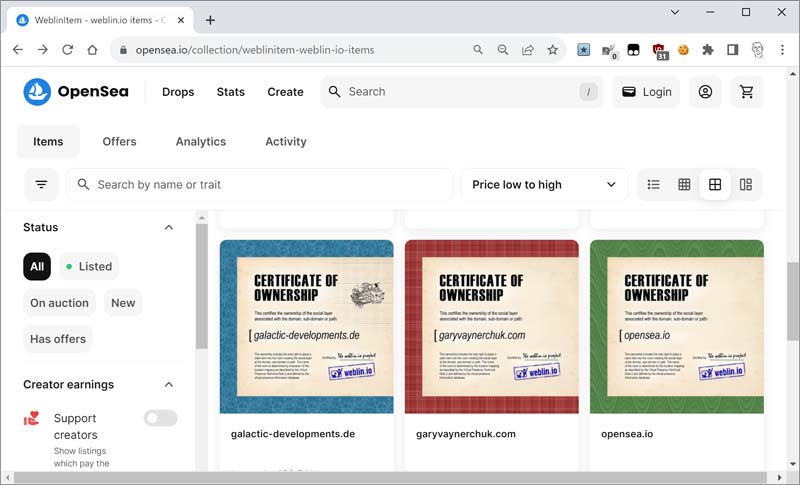Click the search magnifier icon in address bar
The image size is (800, 485).
(478, 49)
